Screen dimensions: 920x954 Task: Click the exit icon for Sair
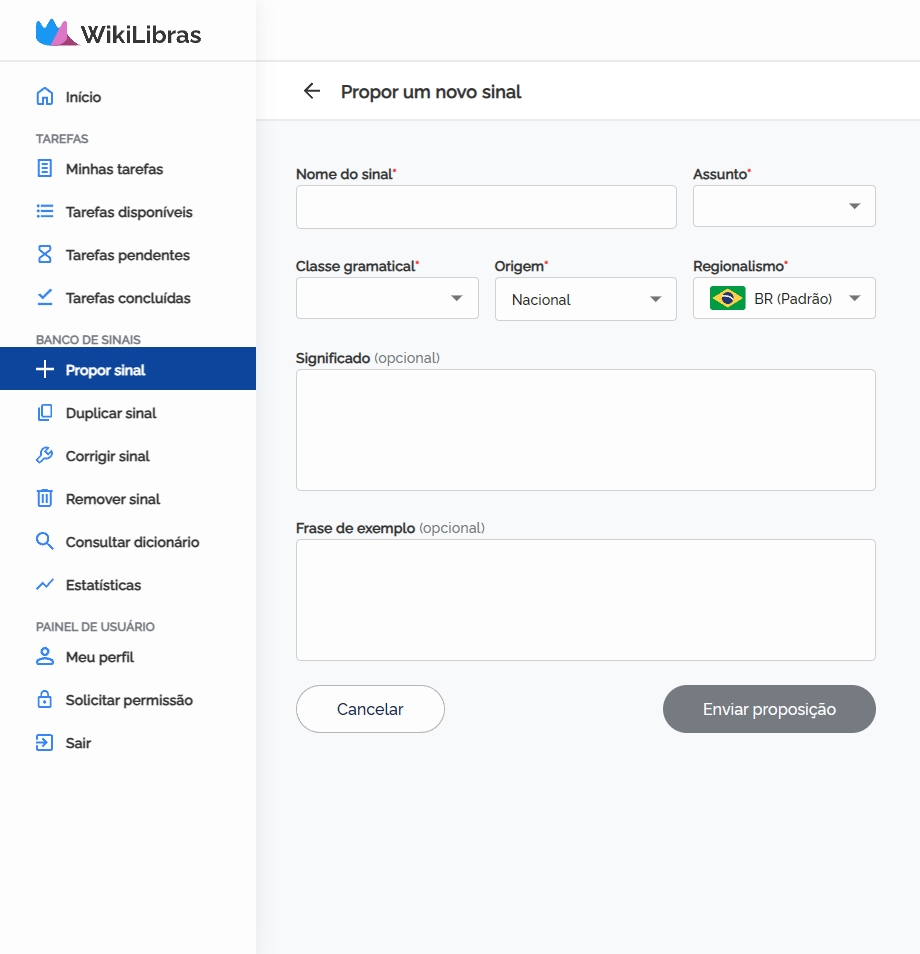[x=44, y=743]
